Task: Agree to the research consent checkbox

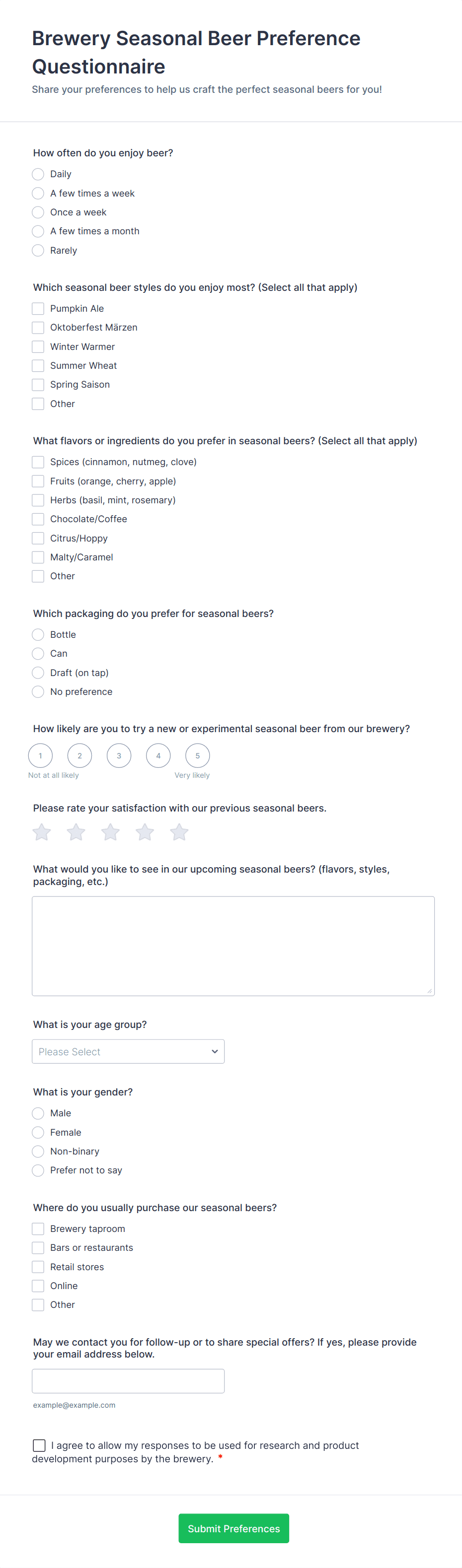Action: click(x=39, y=1446)
